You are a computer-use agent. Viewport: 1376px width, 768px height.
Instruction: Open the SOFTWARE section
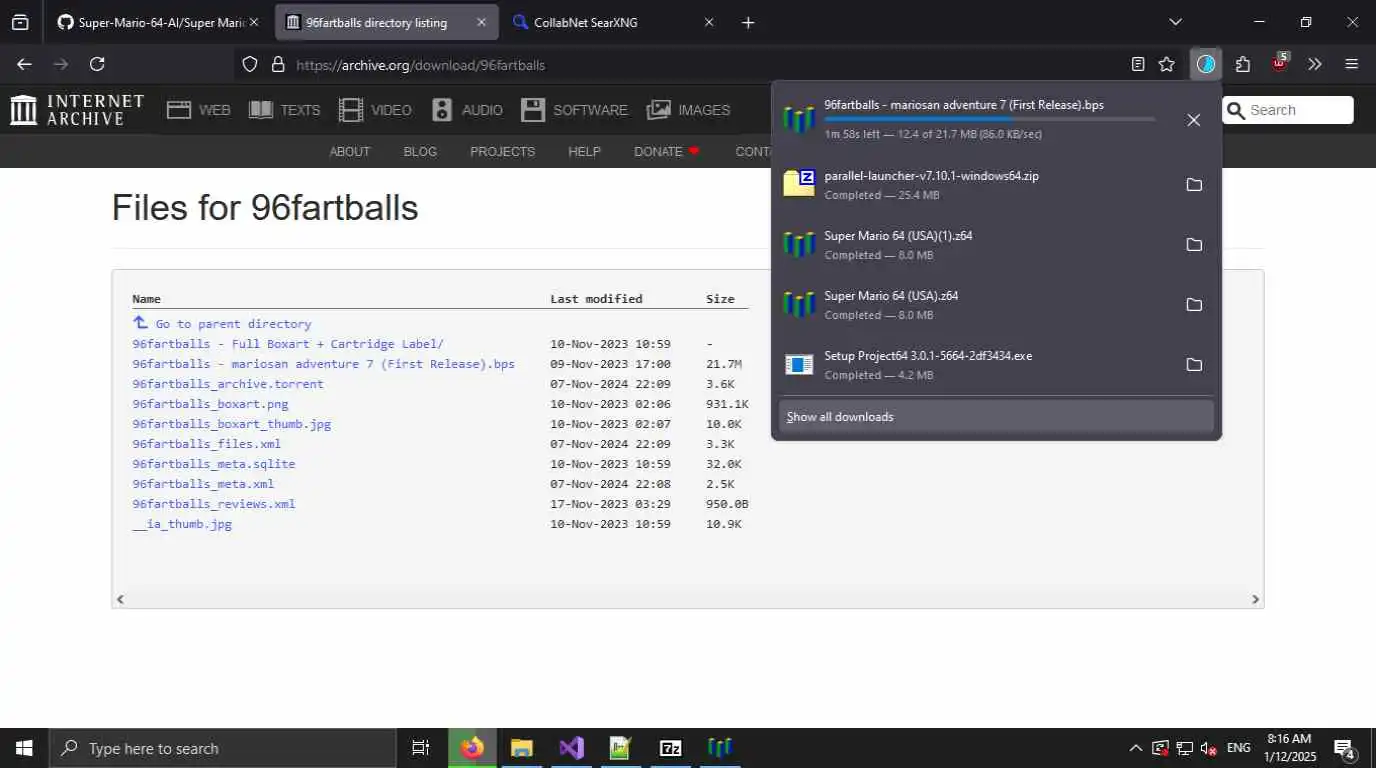pyautogui.click(x=575, y=110)
